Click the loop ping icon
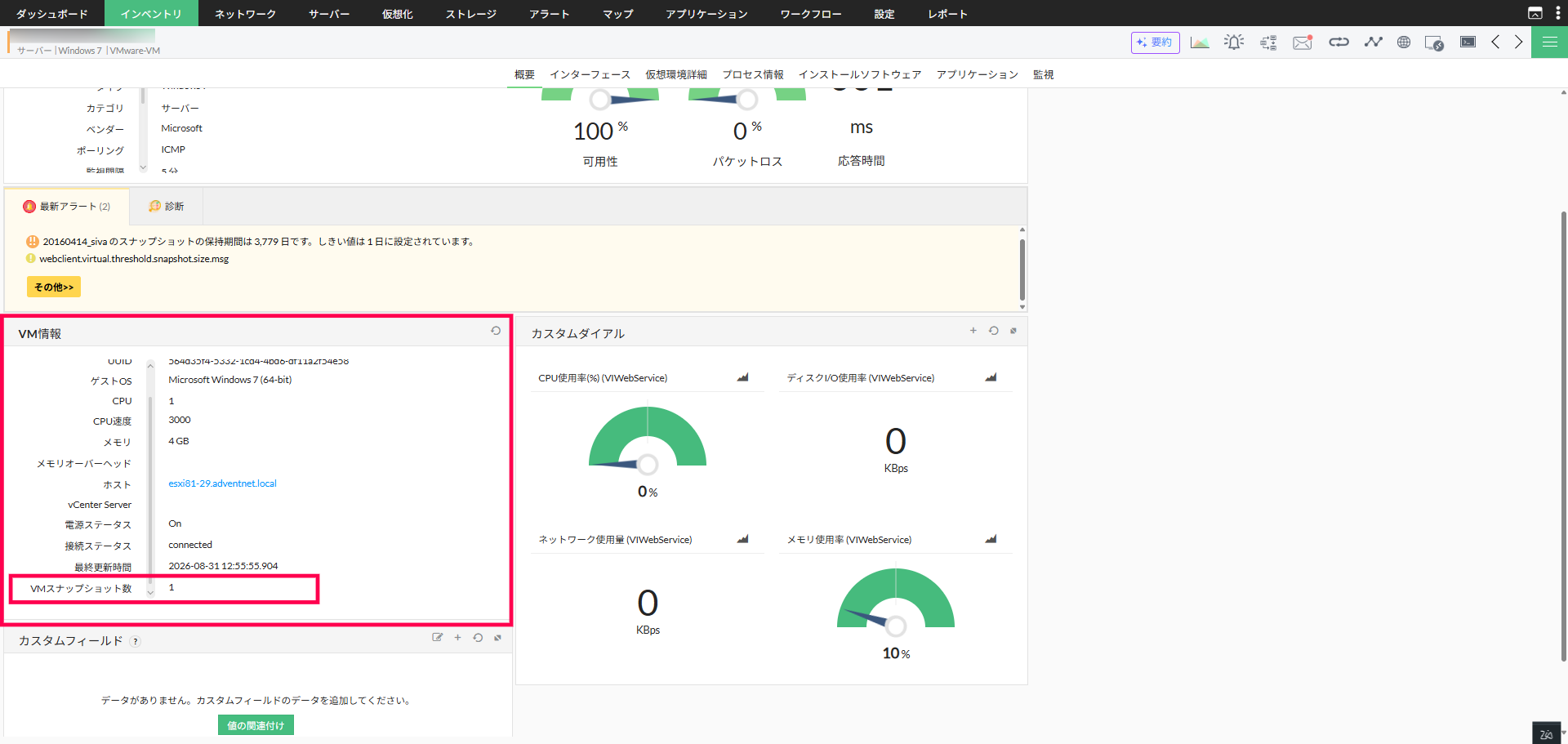Viewport: 1568px width, 744px height. [x=1339, y=42]
